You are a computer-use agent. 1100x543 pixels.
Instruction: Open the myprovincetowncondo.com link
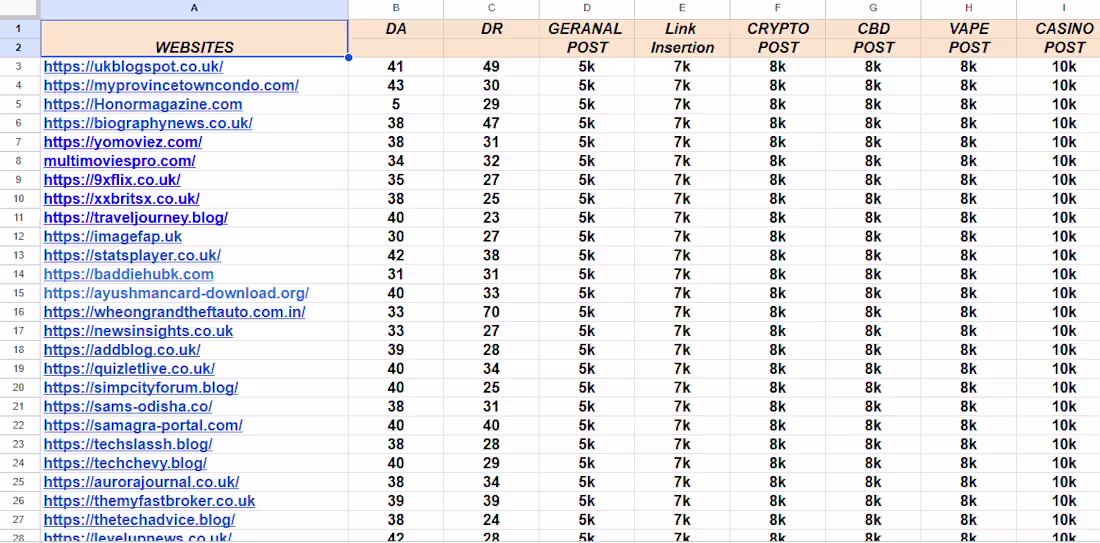[x=171, y=86]
